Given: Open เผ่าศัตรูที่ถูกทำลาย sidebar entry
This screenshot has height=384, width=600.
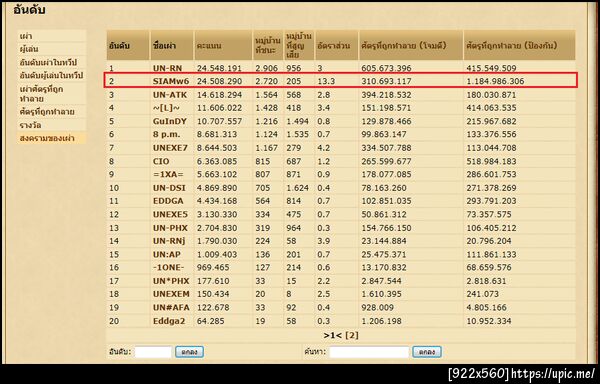Looking at the screenshot, I should (41, 93).
